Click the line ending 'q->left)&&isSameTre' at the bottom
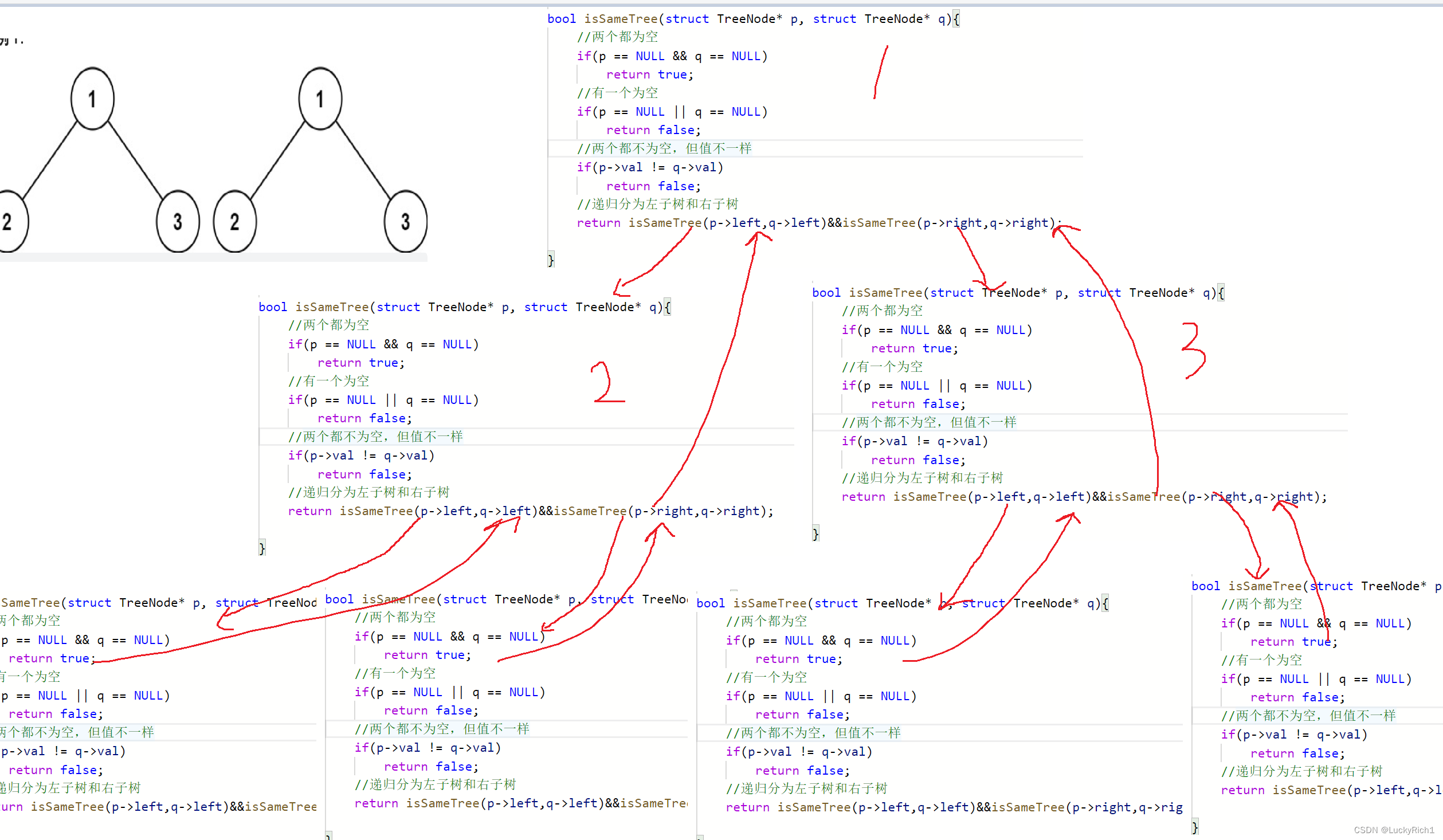The width and height of the screenshot is (1443, 840). 521,803
